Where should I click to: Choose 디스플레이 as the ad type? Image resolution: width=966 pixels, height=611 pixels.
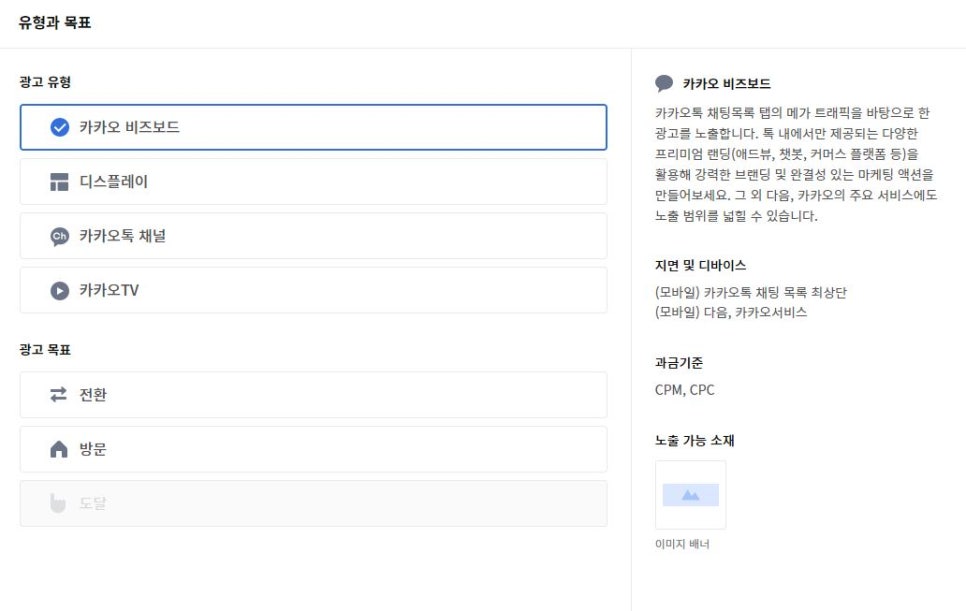point(314,182)
